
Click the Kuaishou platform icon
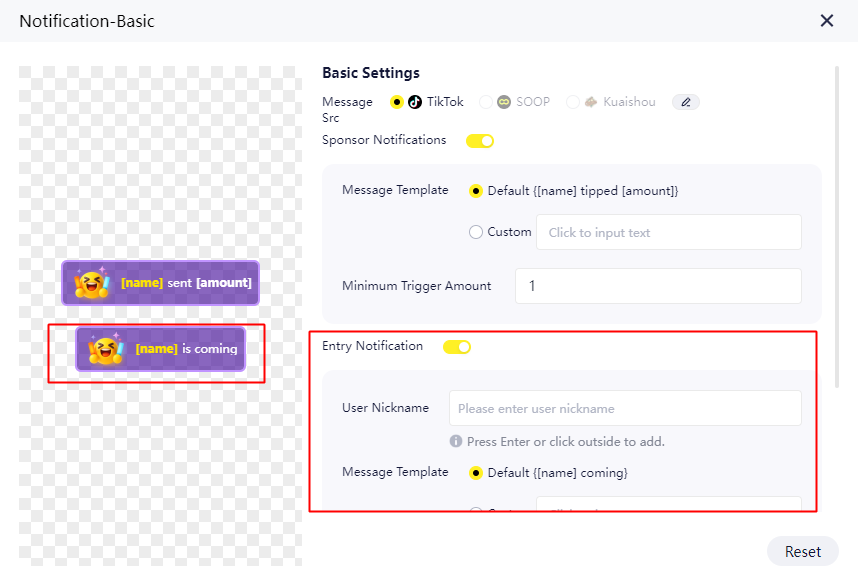pos(591,102)
